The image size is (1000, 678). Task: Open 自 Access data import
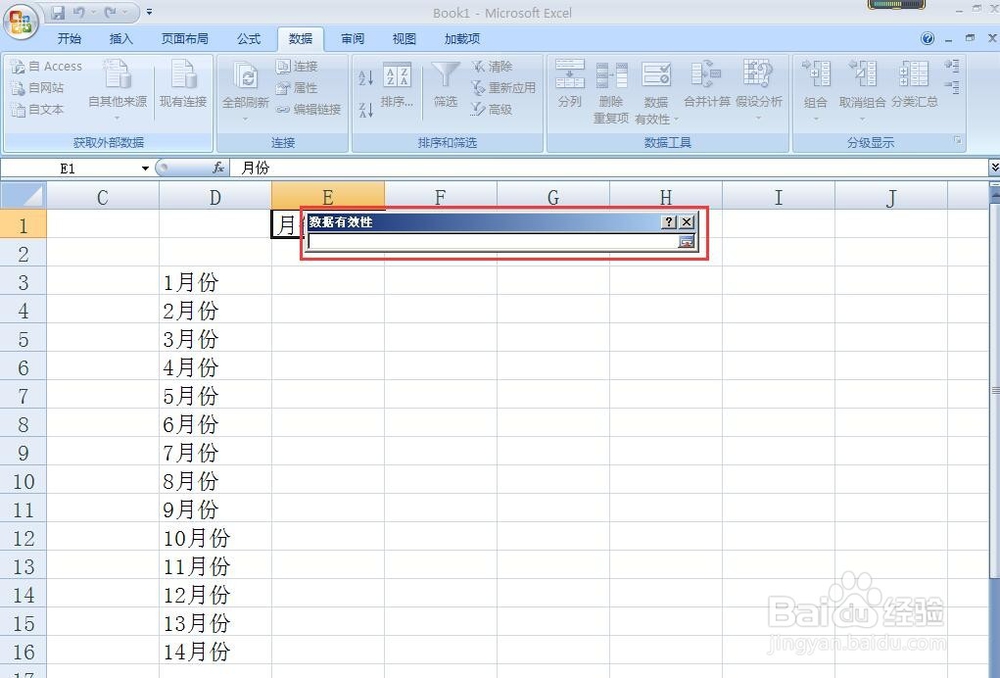tap(47, 66)
